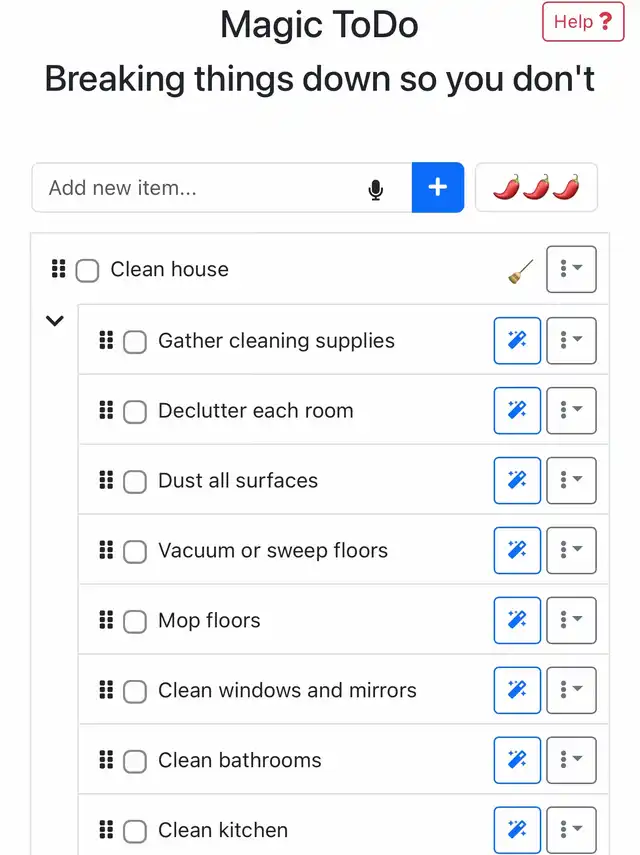Viewport: 640px width, 855px height.
Task: Click the microphone voice input icon
Action: (x=376, y=189)
